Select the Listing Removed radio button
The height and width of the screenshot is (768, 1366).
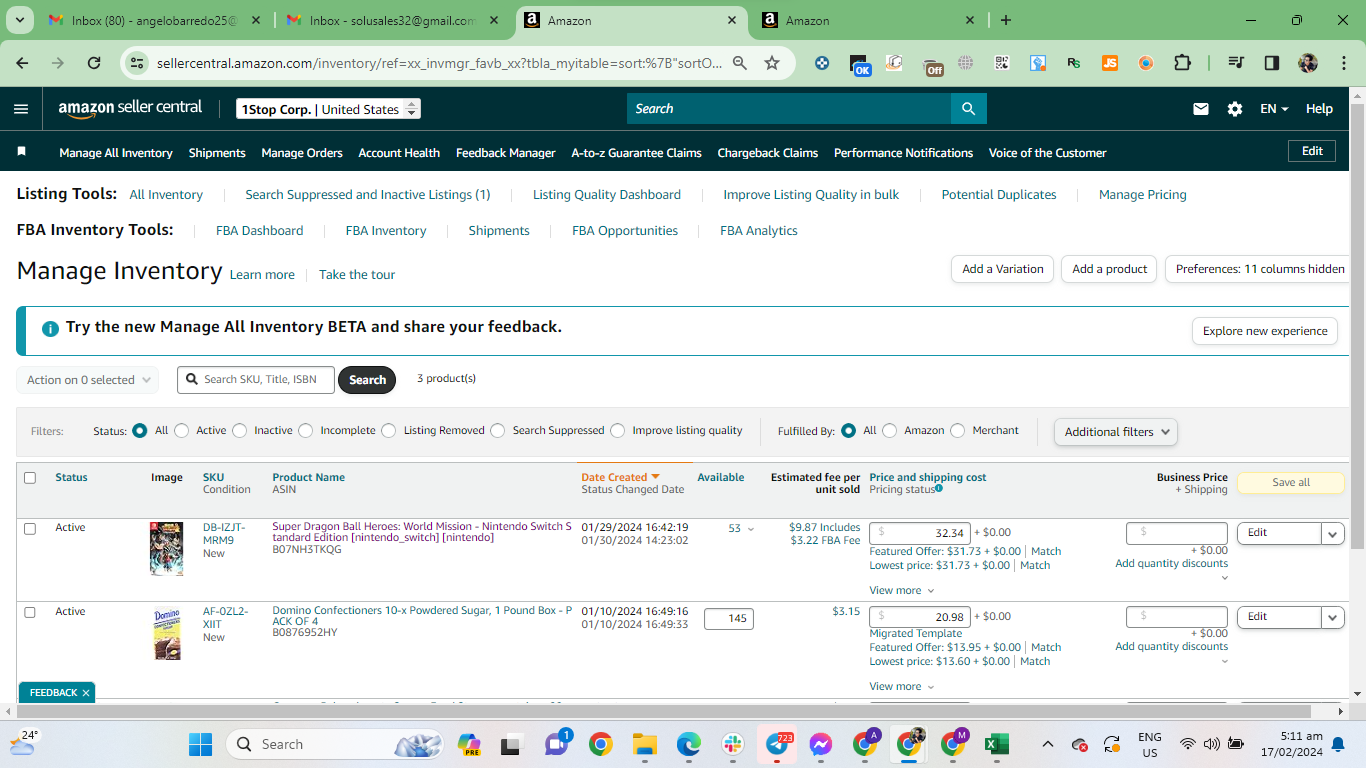[x=389, y=431]
